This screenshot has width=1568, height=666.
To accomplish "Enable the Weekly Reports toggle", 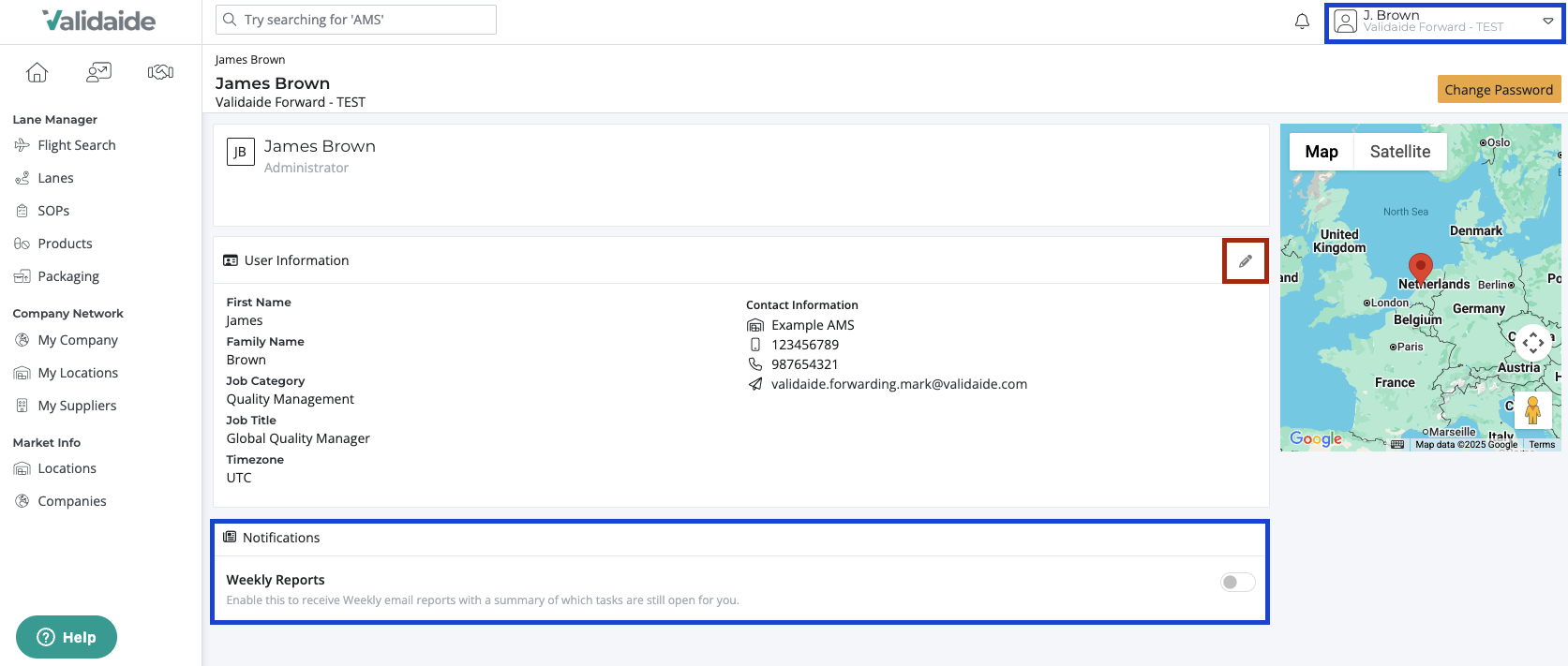I will (x=1237, y=583).
